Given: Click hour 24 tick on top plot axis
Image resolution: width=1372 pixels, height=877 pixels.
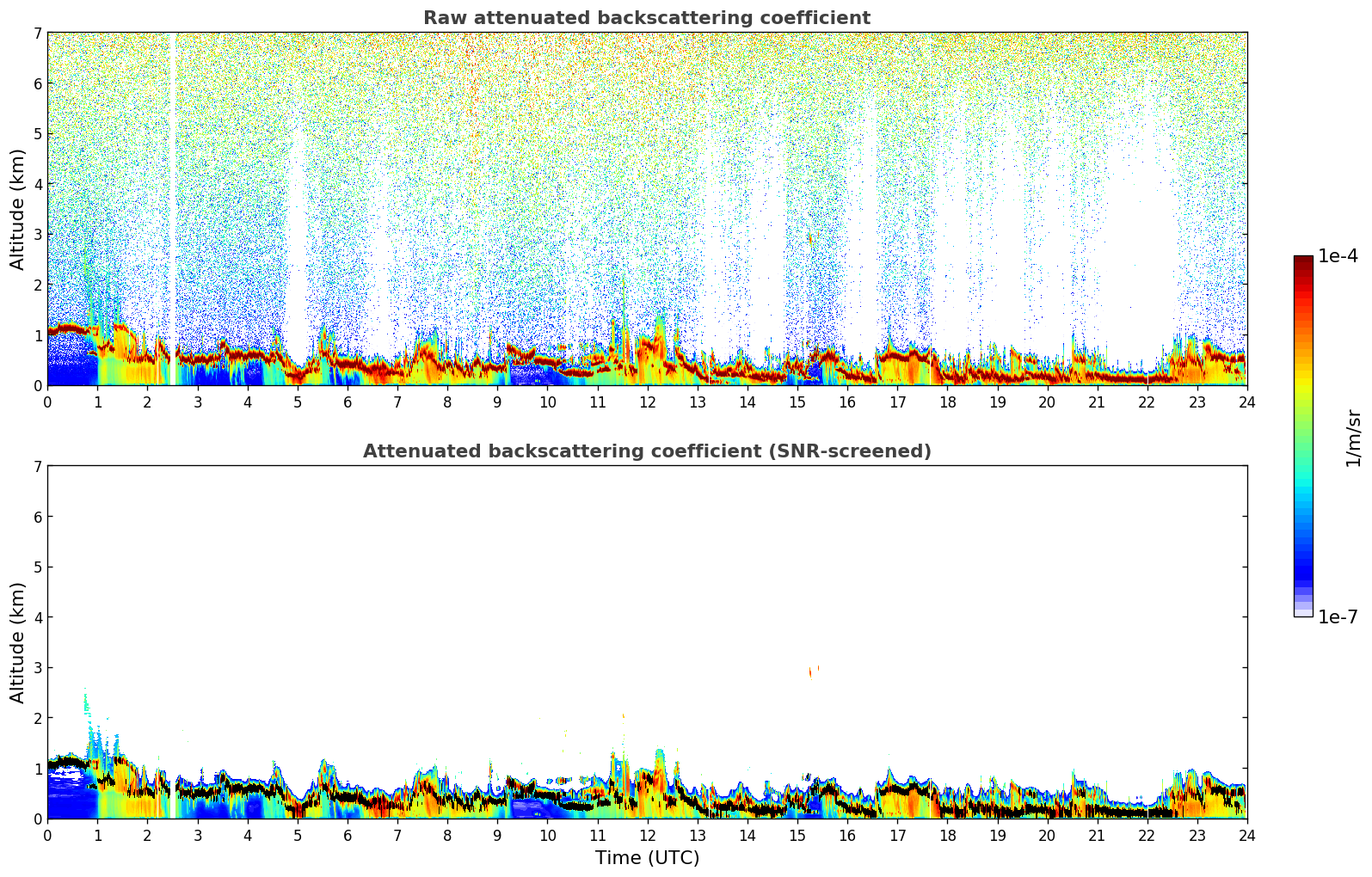Looking at the screenshot, I should pos(1246,402).
